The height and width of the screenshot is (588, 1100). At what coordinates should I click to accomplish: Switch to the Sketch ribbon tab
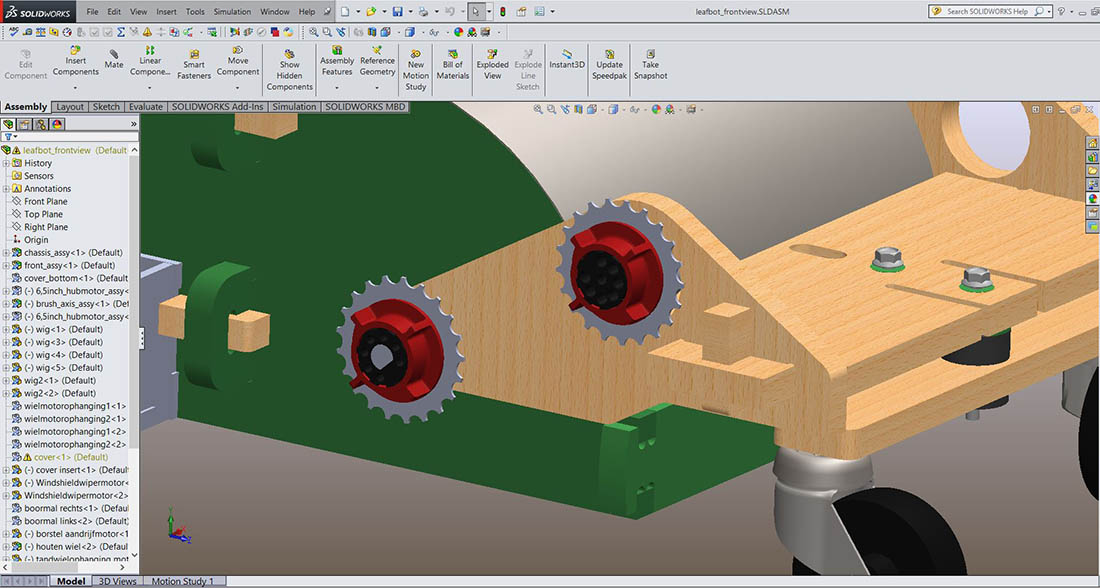(x=106, y=107)
